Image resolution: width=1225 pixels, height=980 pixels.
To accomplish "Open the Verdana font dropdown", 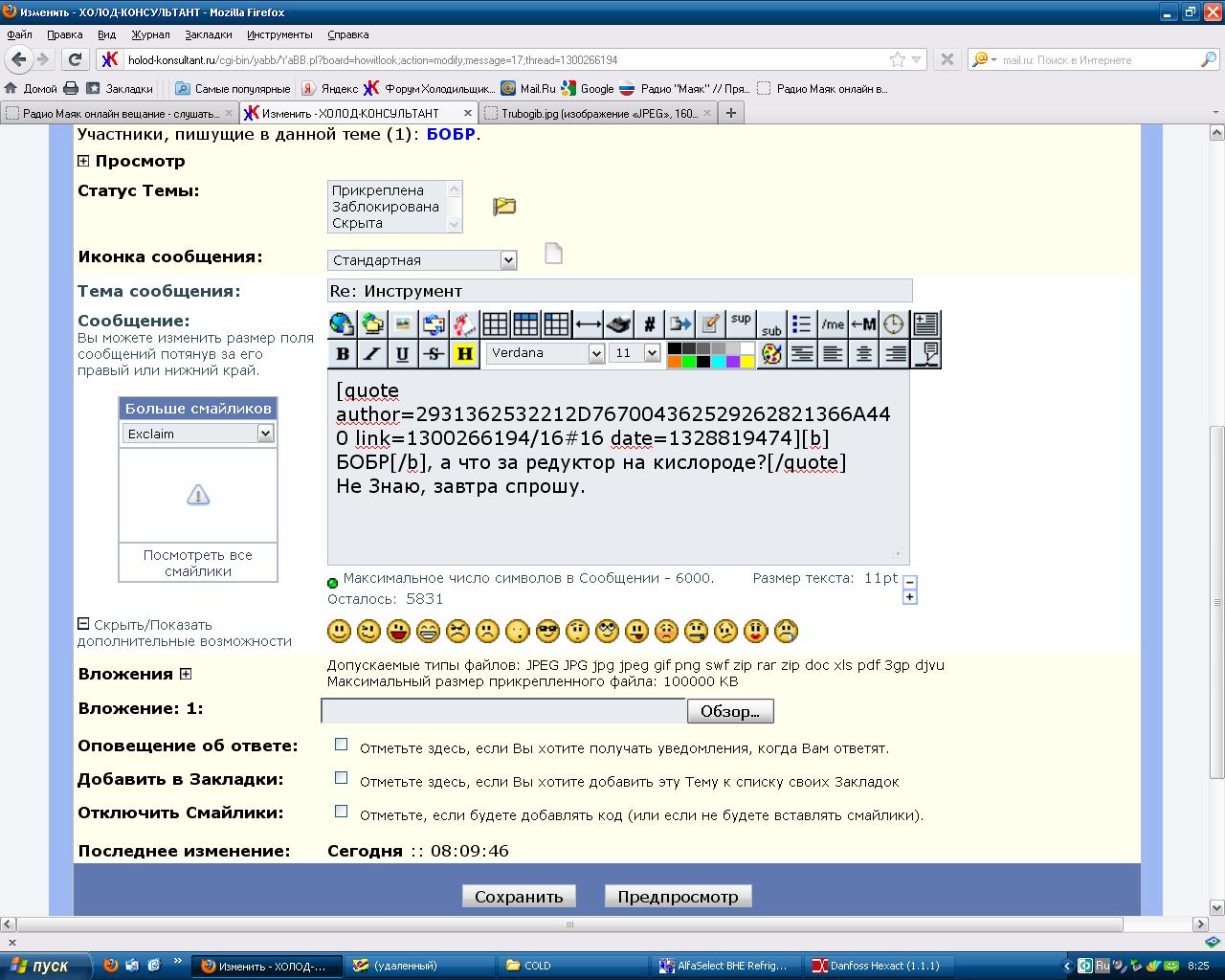I will click(546, 353).
